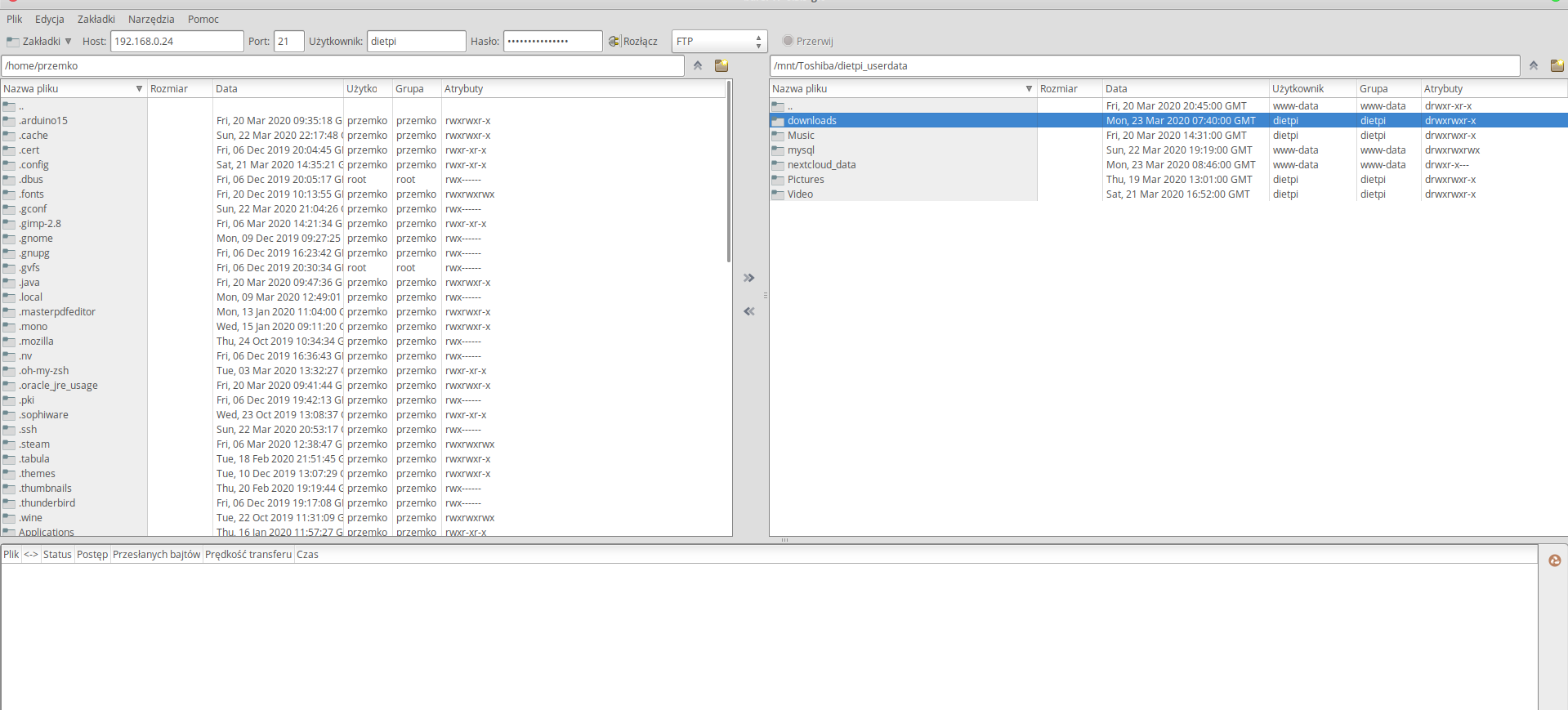Select the nextcloud_data folder in remote list
This screenshot has height=710, width=1568.
point(821,165)
